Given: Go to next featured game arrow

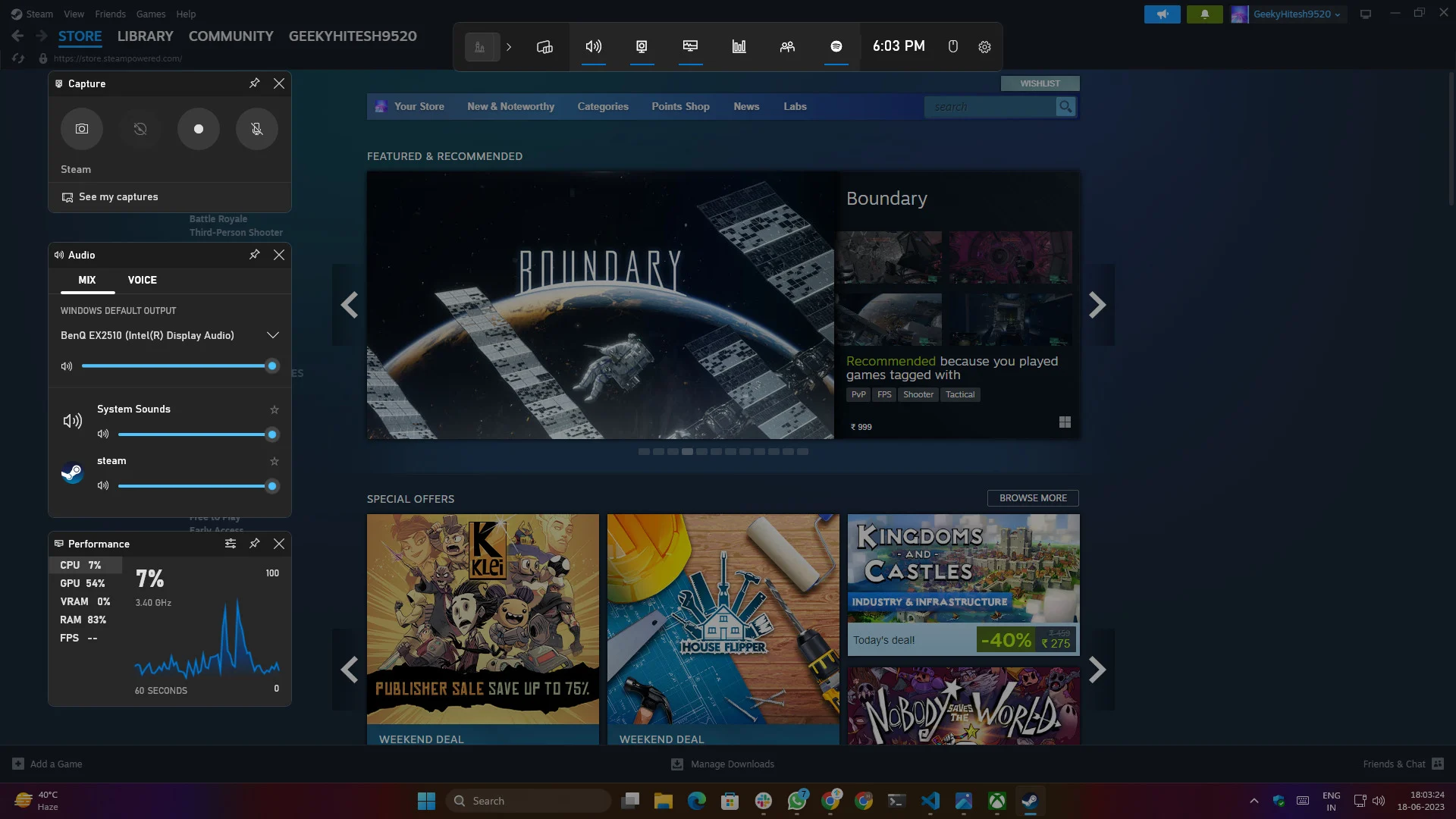Looking at the screenshot, I should [1097, 305].
